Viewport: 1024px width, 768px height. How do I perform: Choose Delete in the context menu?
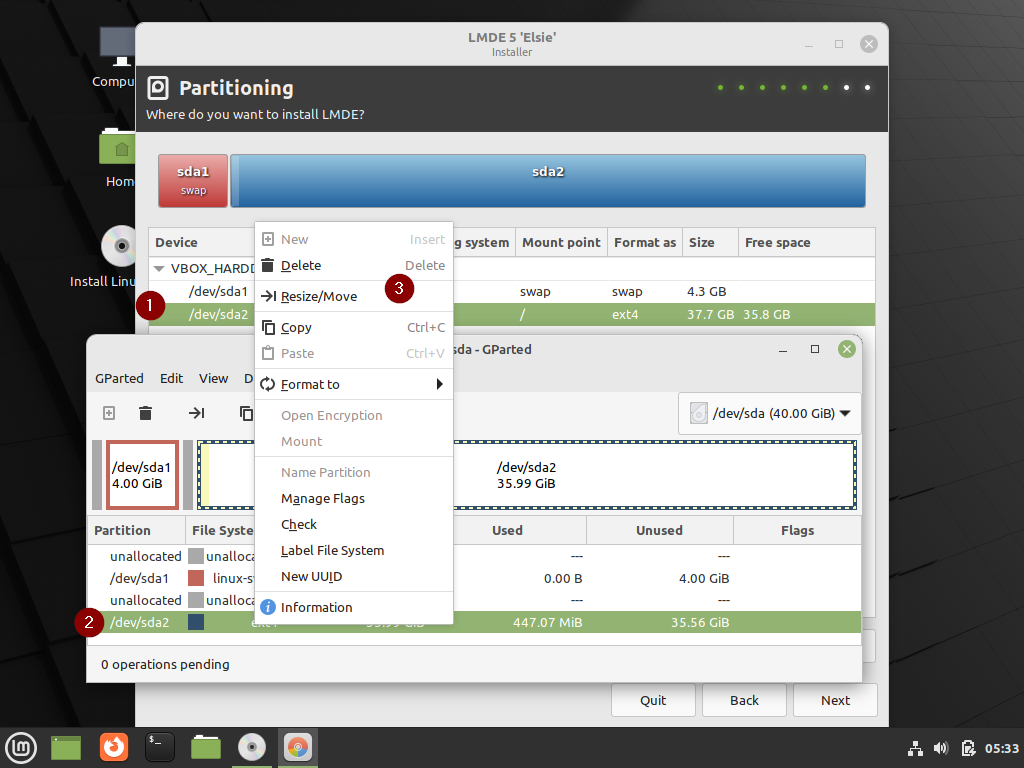point(353,265)
